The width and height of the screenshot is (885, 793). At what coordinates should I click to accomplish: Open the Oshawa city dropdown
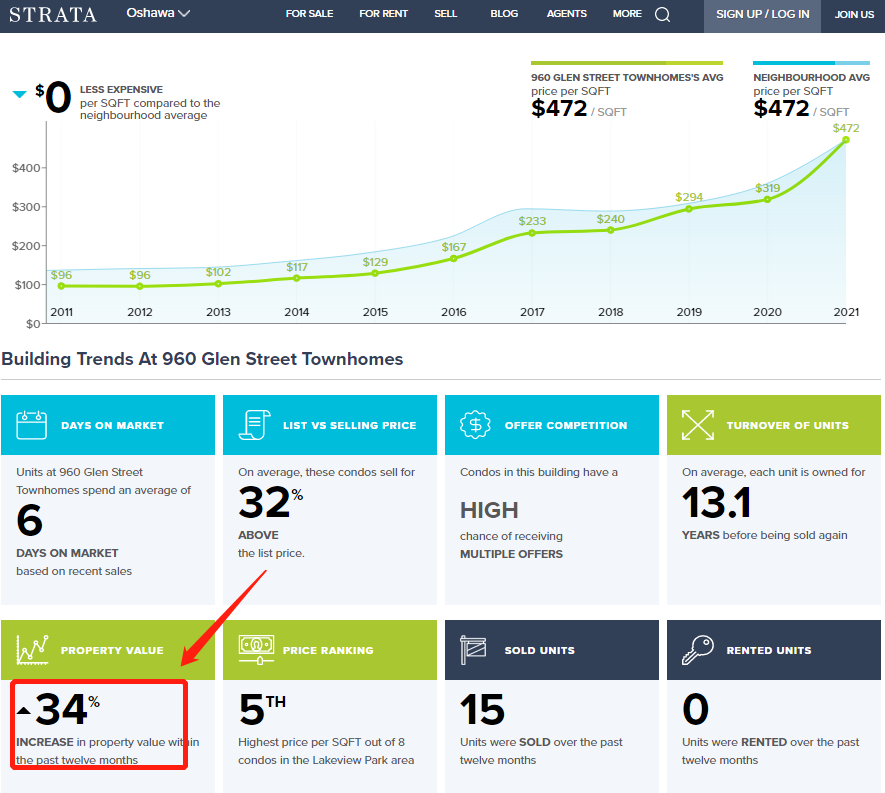click(x=158, y=14)
